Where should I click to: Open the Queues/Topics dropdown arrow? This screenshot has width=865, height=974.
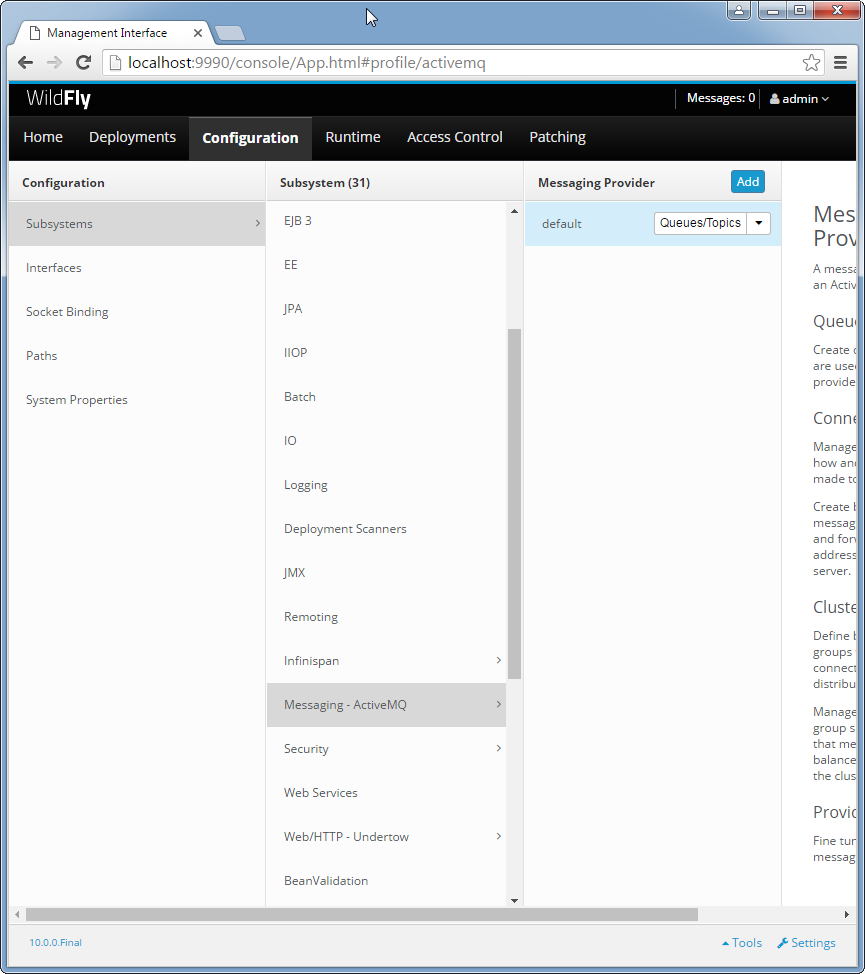point(758,224)
